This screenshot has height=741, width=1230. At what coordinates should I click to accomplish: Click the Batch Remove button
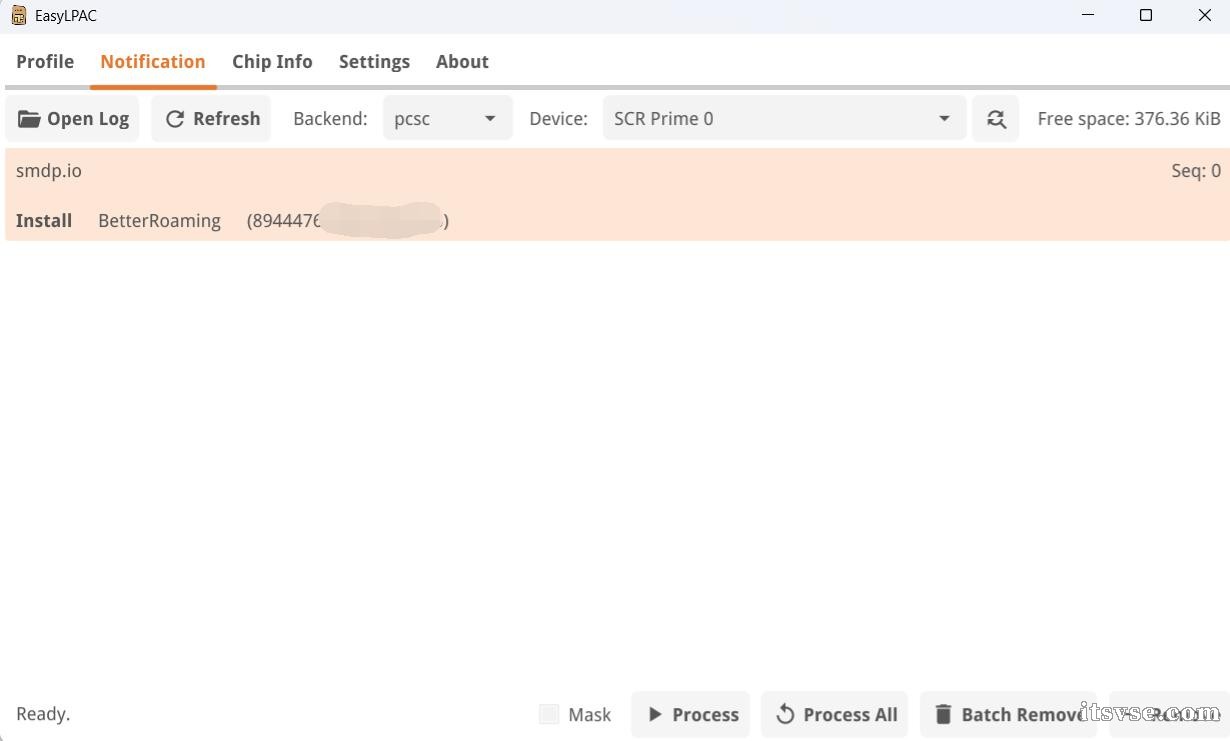[x=1008, y=714]
